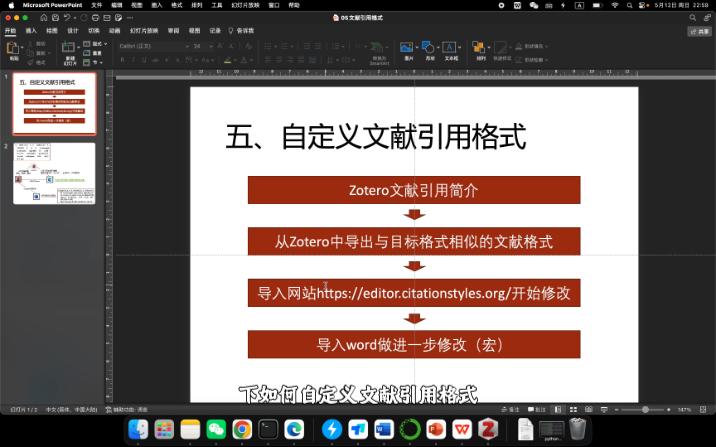The image size is (716, 447).
Task: Click the slide title 五、自定义文献引用格式
Action: pyautogui.click(x=376, y=136)
